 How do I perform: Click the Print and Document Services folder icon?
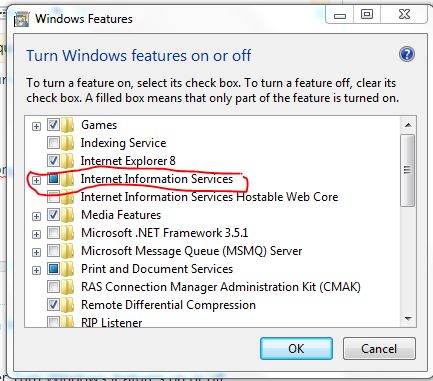click(68, 269)
